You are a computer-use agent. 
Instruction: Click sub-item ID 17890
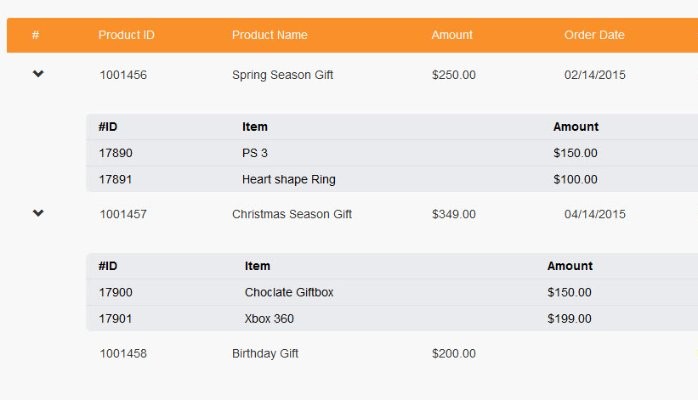(116, 153)
